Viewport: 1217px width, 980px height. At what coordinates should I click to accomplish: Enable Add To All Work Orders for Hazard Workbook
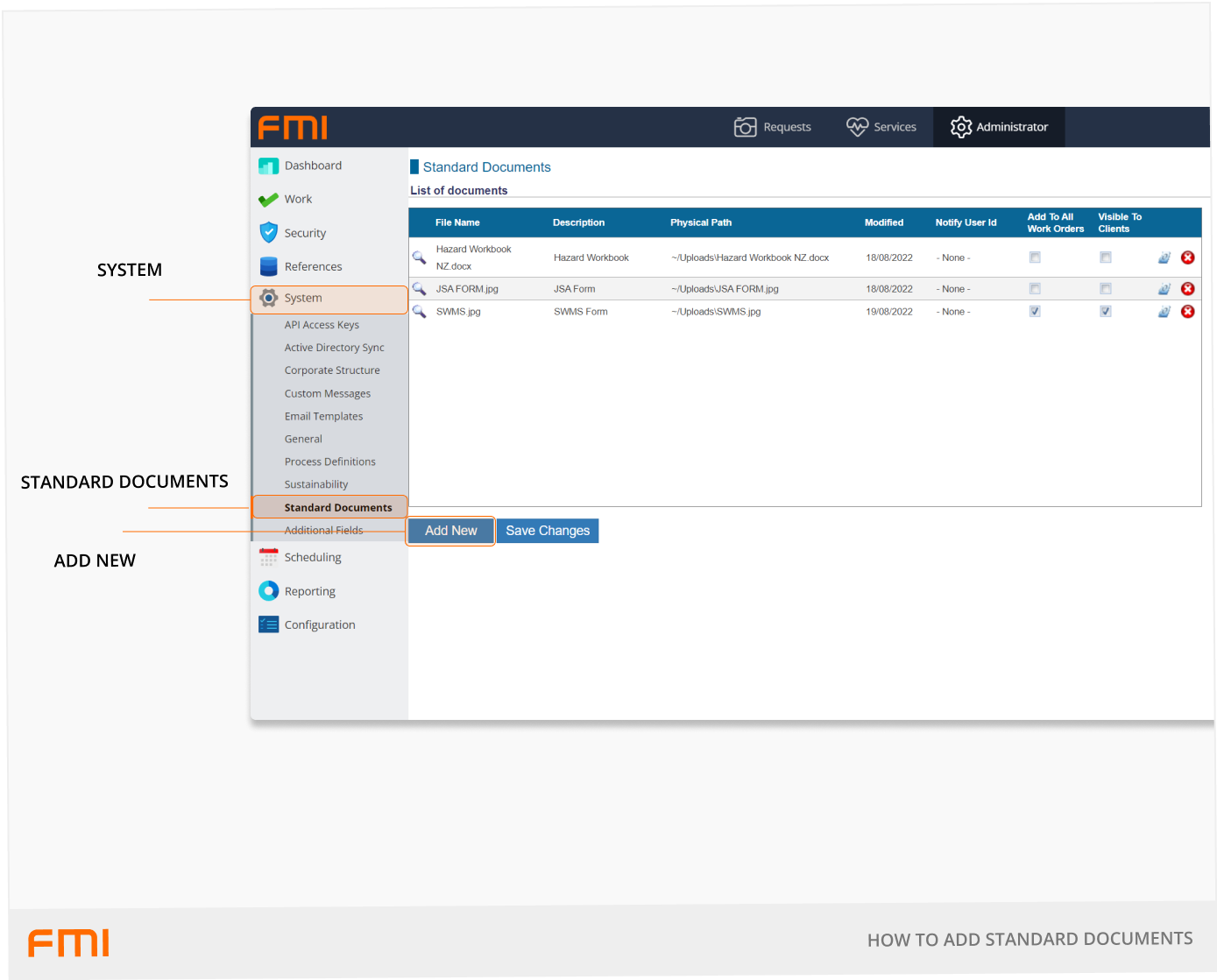pos(1035,257)
